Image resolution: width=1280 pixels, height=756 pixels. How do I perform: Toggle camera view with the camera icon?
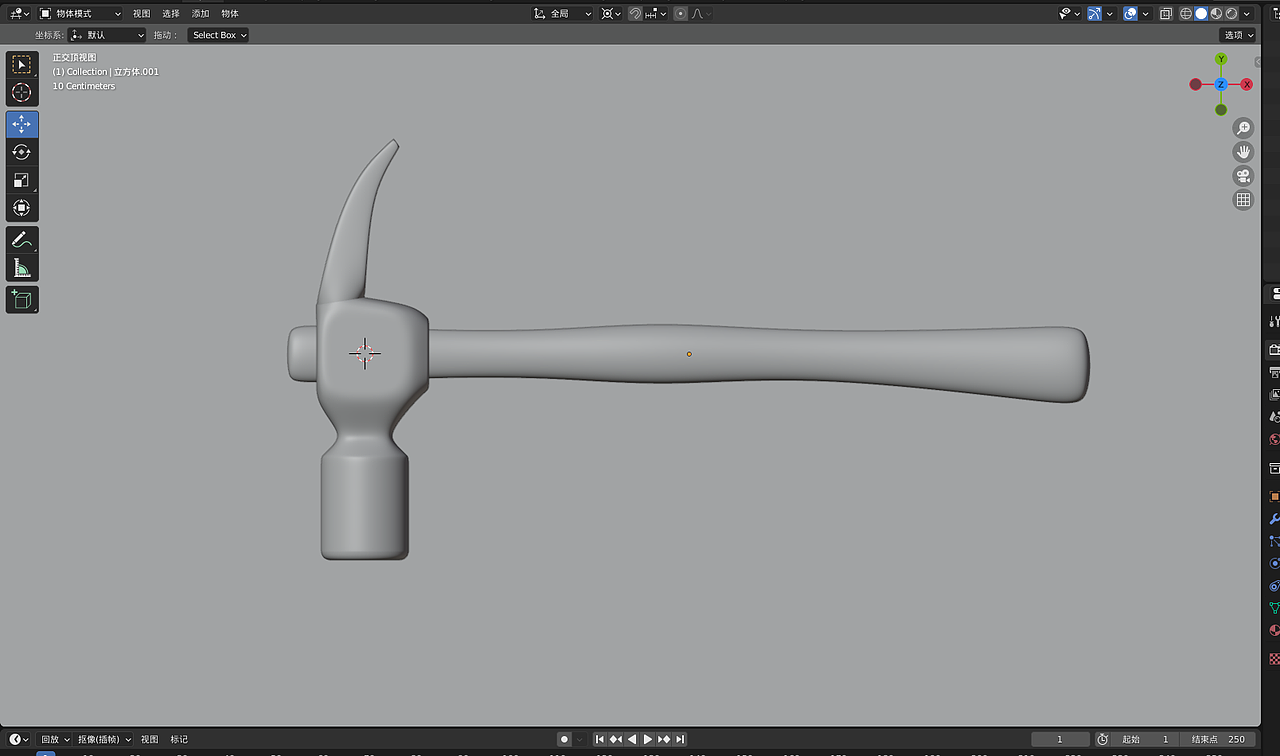(x=1243, y=176)
